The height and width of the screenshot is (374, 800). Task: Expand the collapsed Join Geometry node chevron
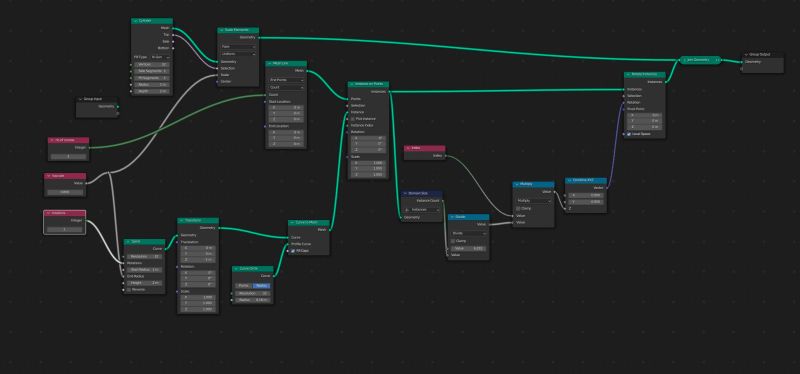684,60
